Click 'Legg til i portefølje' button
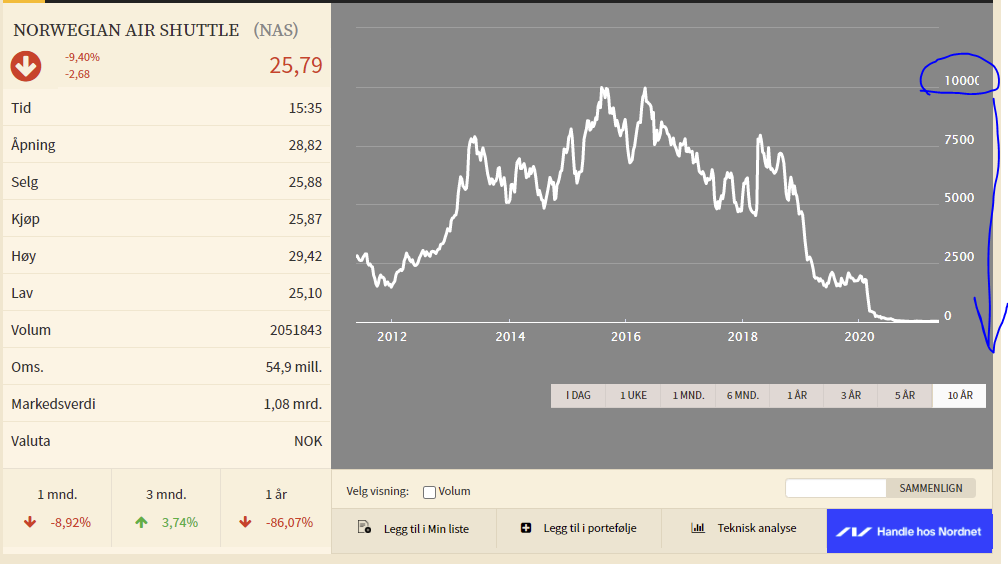Viewport: 1008px width, 564px height. 579,528
